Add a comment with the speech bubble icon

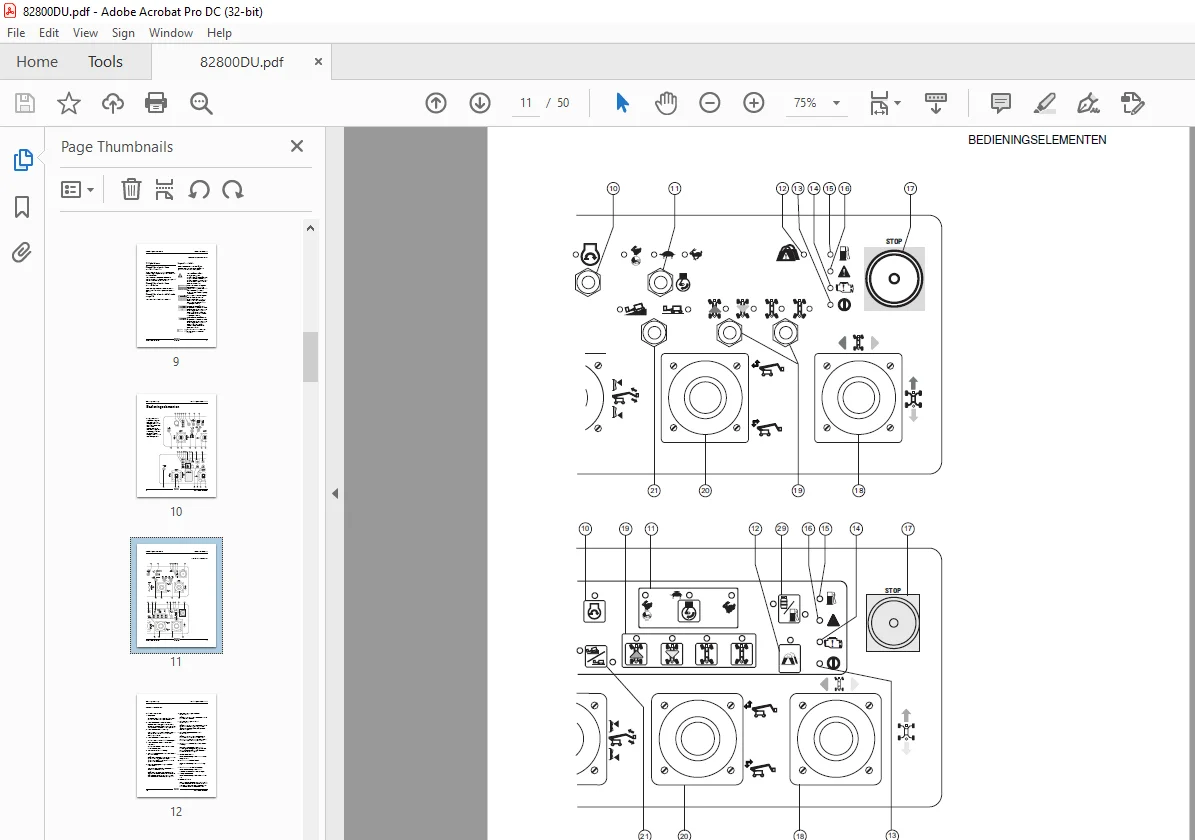pos(1001,103)
